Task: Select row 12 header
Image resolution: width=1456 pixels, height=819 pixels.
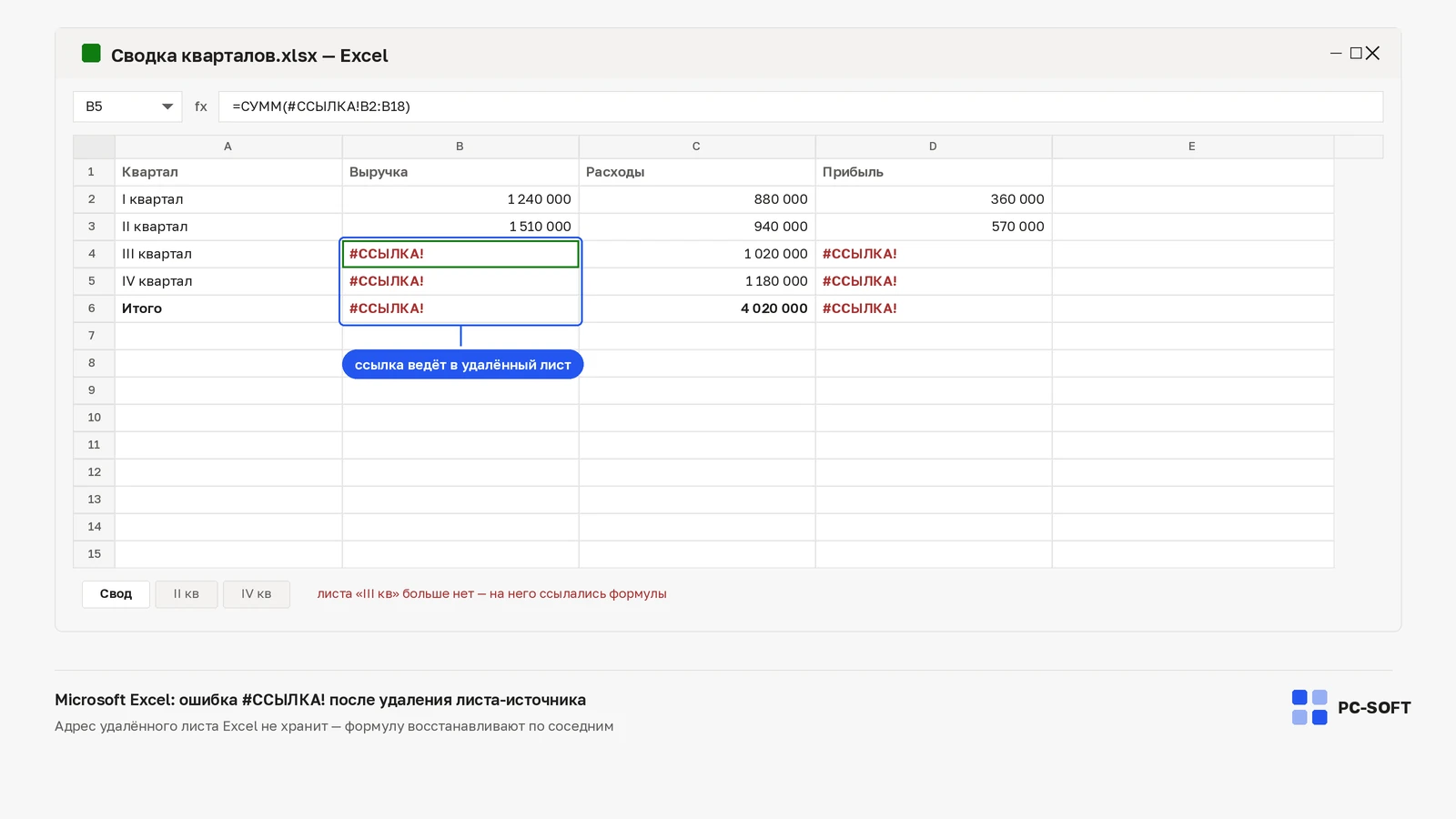Action: (94, 472)
